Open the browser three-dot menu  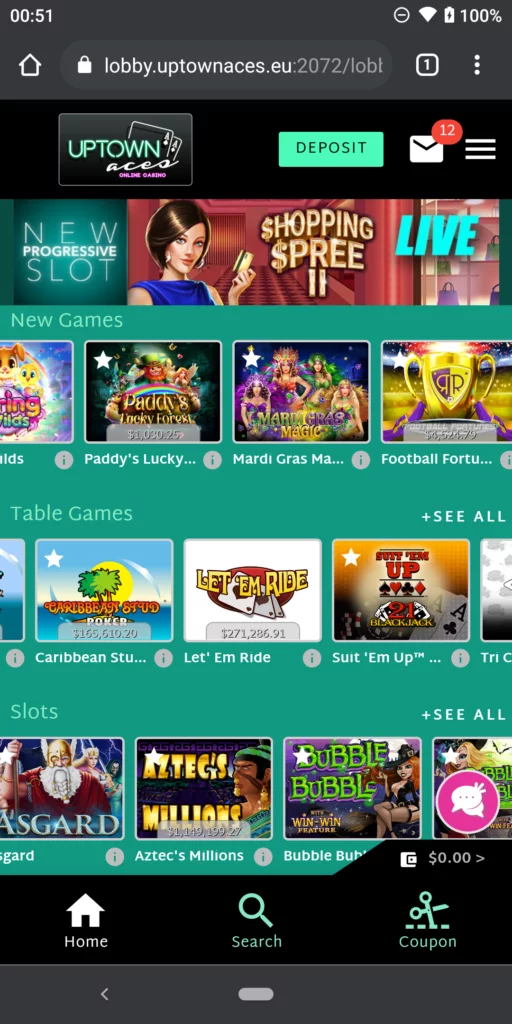click(477, 65)
